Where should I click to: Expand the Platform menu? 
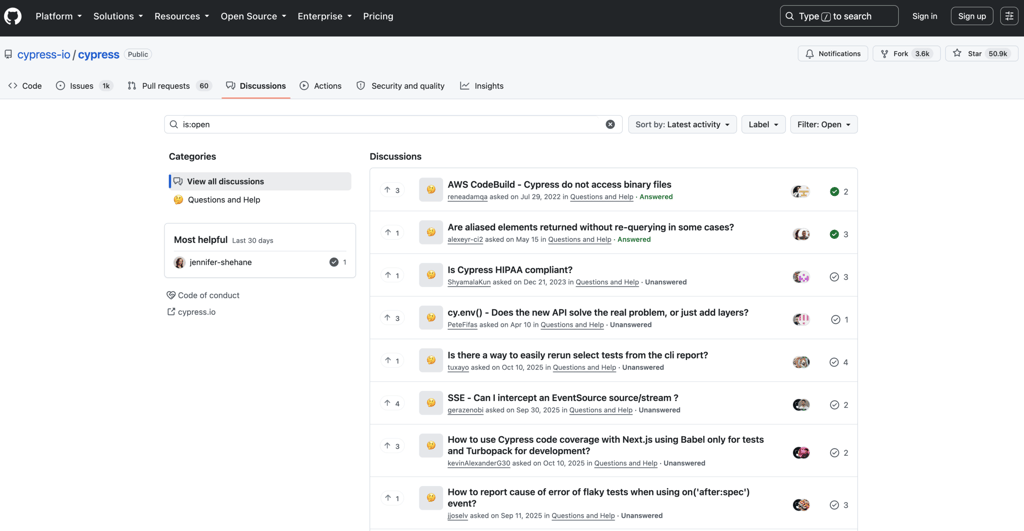point(59,16)
